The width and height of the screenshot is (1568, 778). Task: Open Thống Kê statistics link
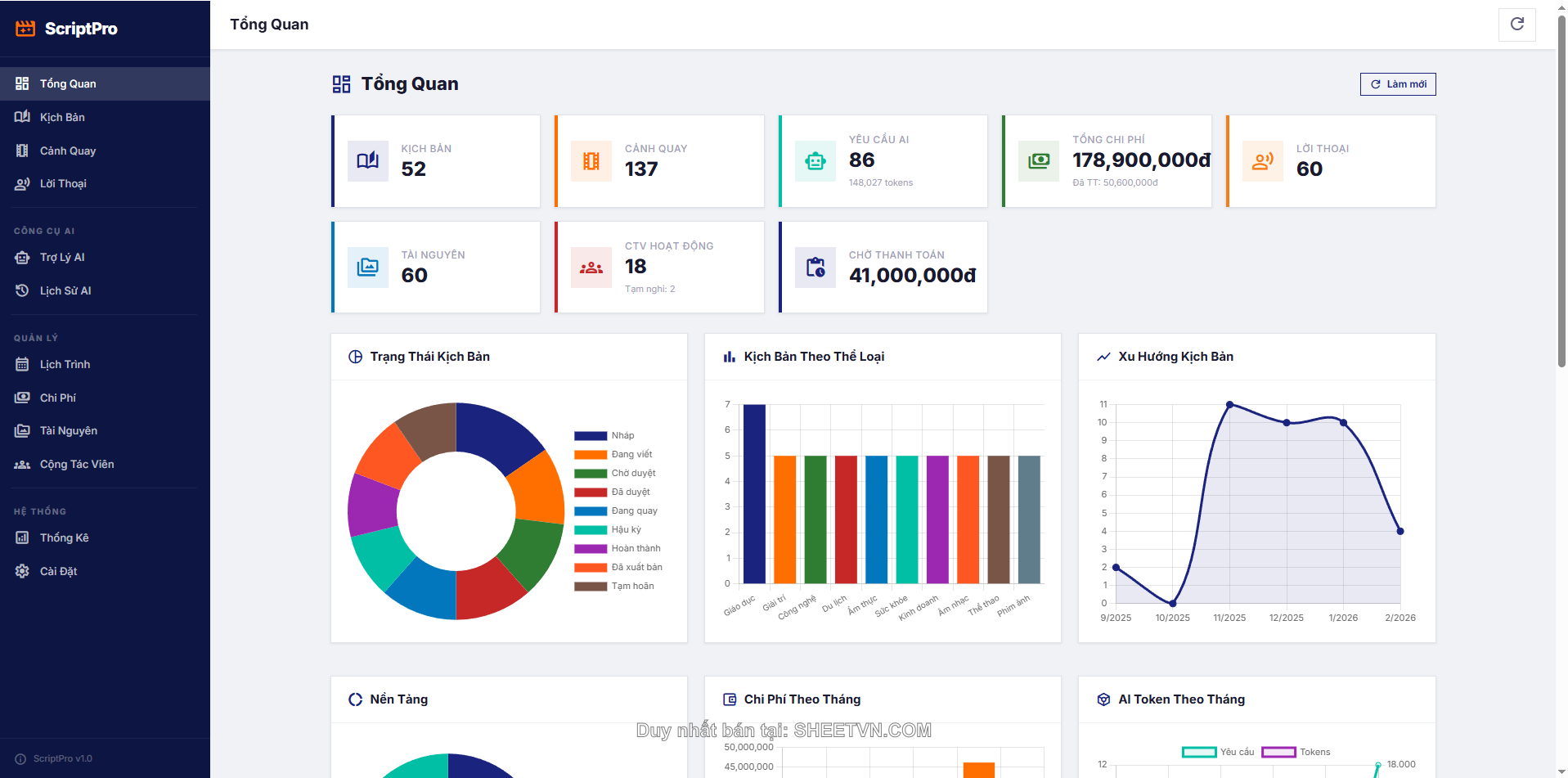coord(64,537)
